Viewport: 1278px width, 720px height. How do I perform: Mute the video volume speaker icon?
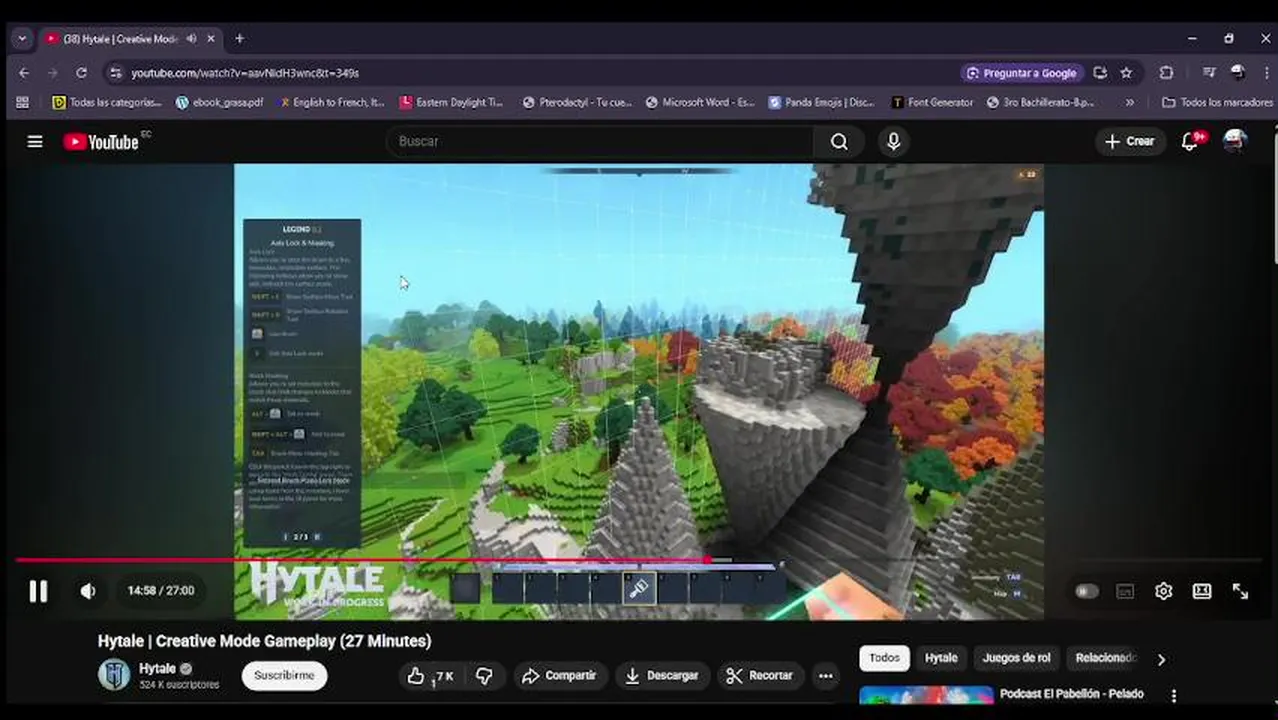(88, 591)
